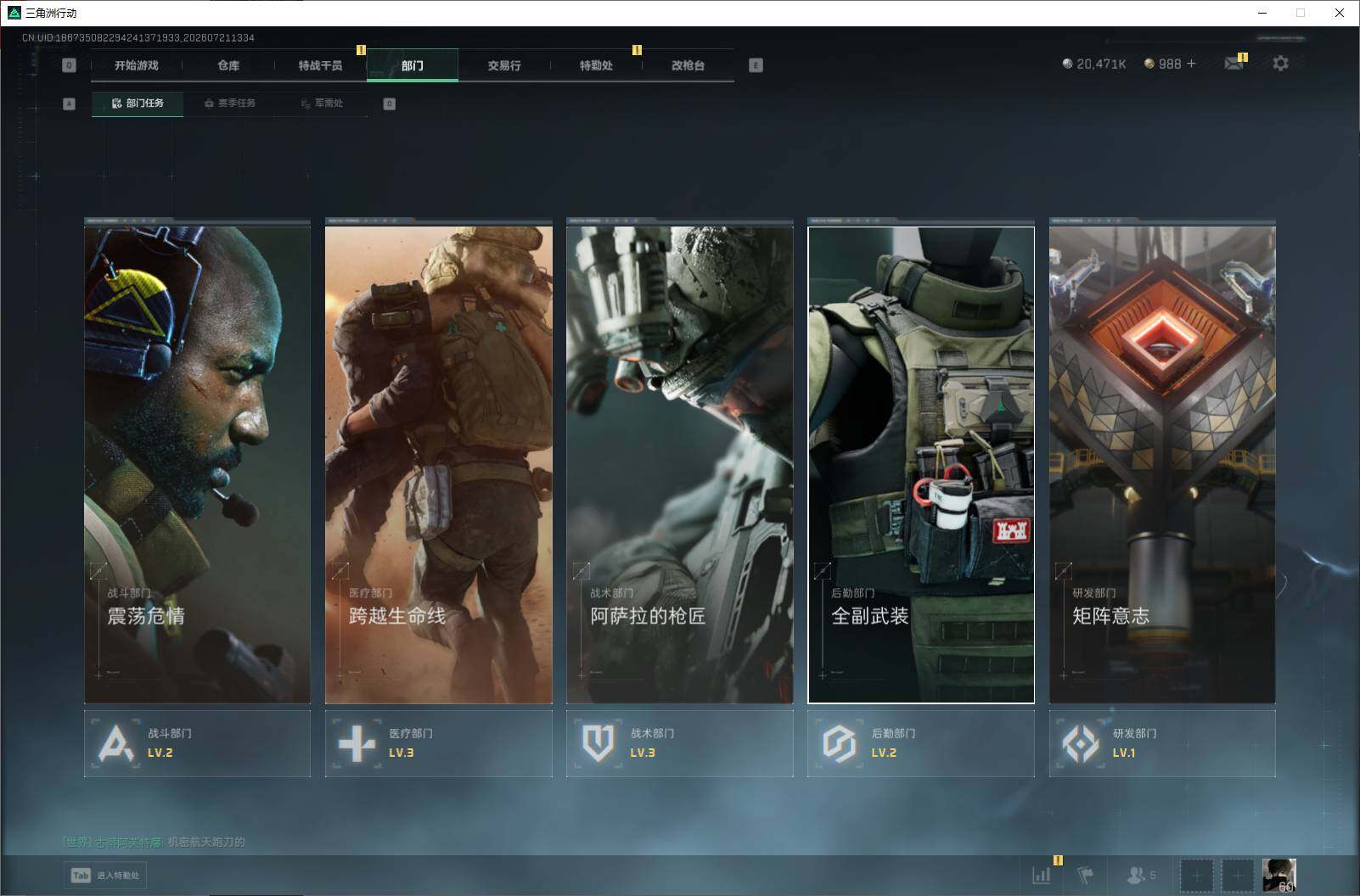Image resolution: width=1360 pixels, height=896 pixels.
Task: Click the 战斗部门 emblem icon
Action: coord(115,743)
